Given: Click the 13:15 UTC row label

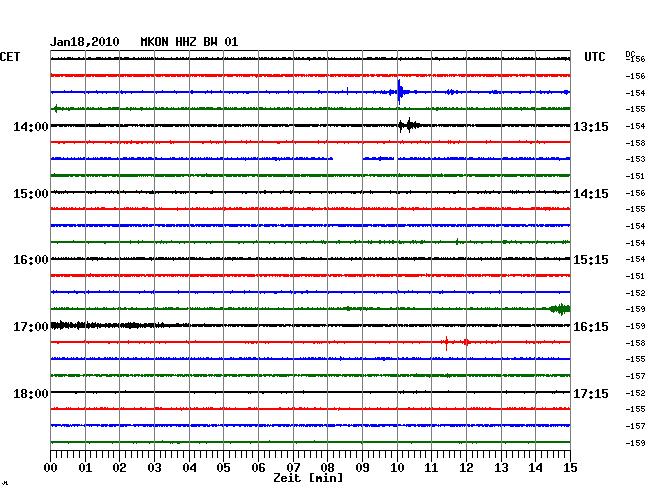Looking at the screenshot, I should point(591,126).
